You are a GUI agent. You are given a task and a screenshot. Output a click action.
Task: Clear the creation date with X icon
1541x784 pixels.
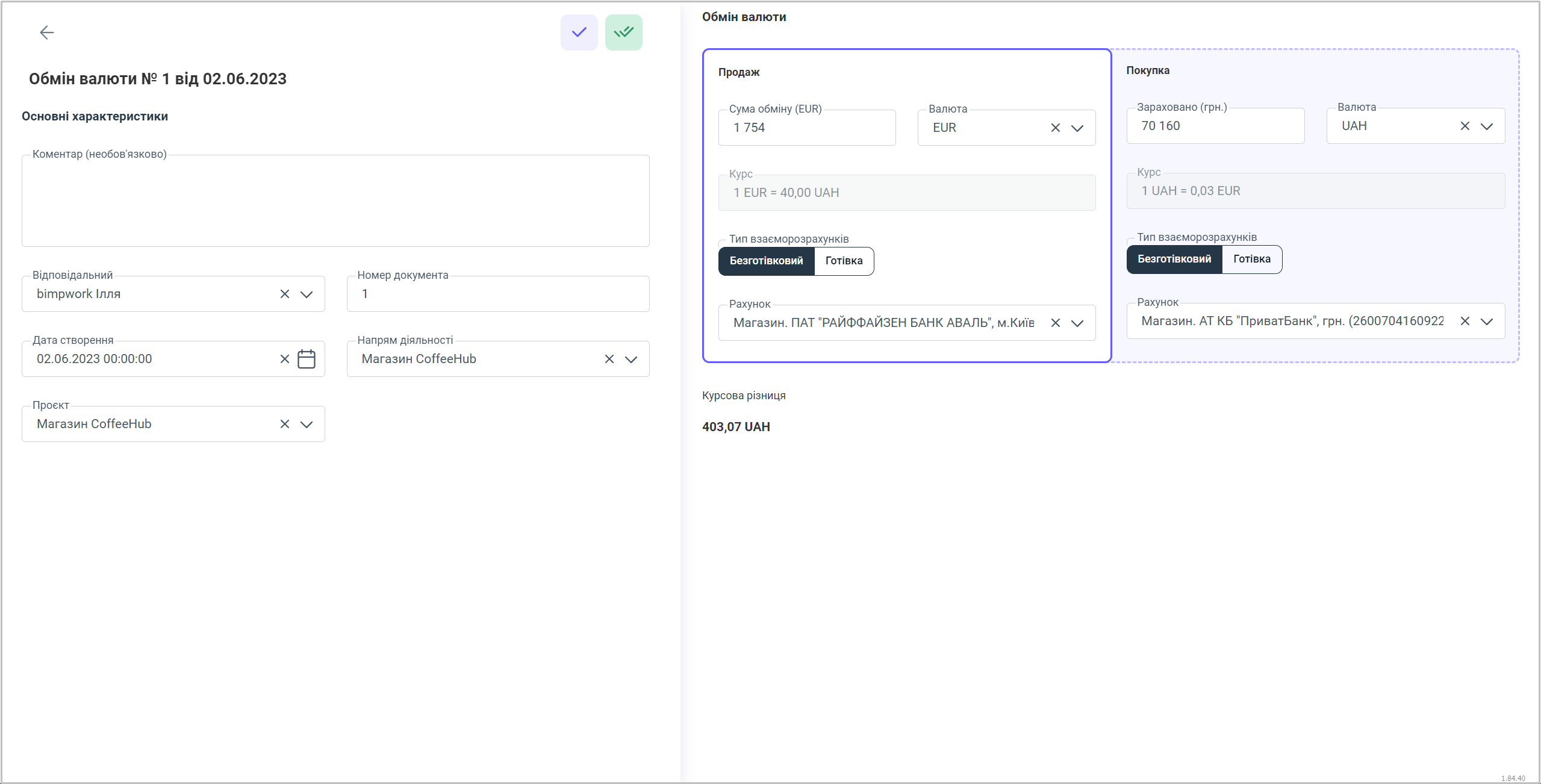(x=285, y=359)
